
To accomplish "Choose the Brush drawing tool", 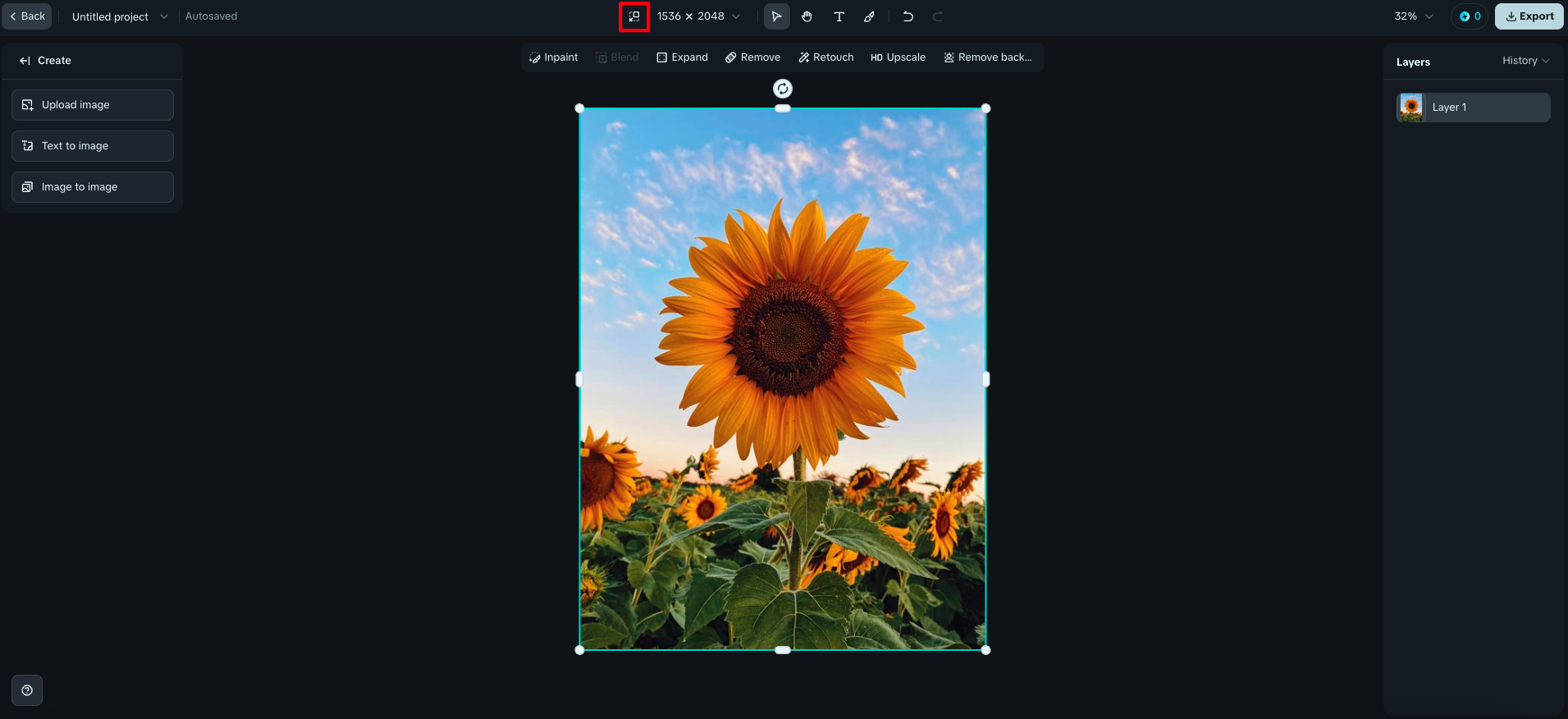I will pyautogui.click(x=870, y=16).
